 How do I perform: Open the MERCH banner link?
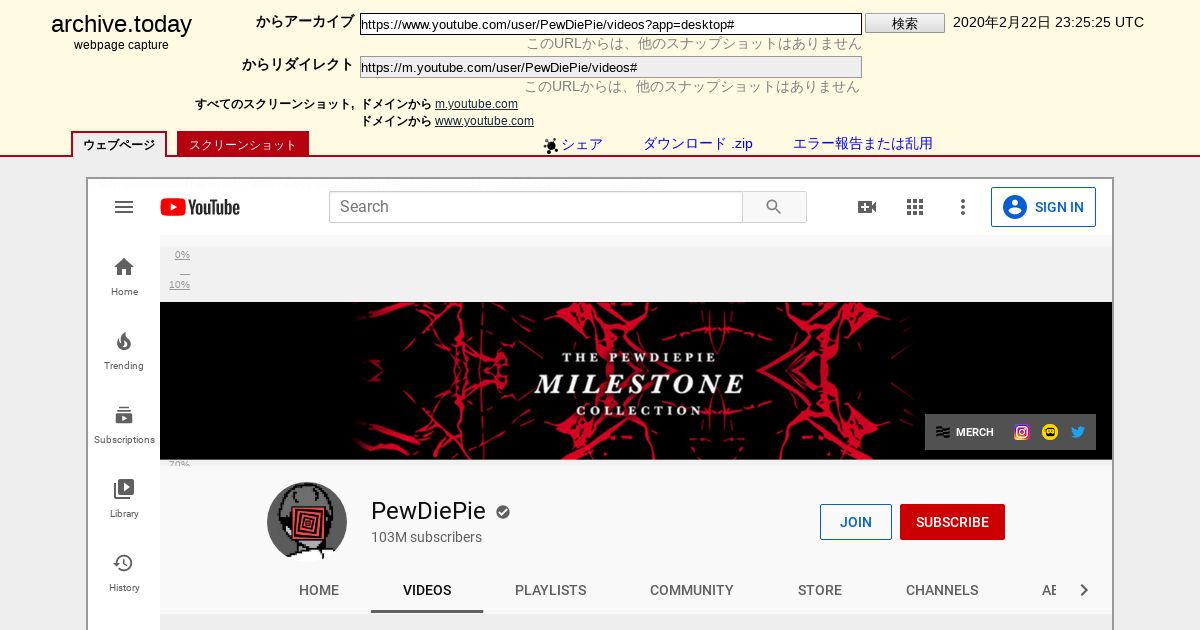coord(965,432)
